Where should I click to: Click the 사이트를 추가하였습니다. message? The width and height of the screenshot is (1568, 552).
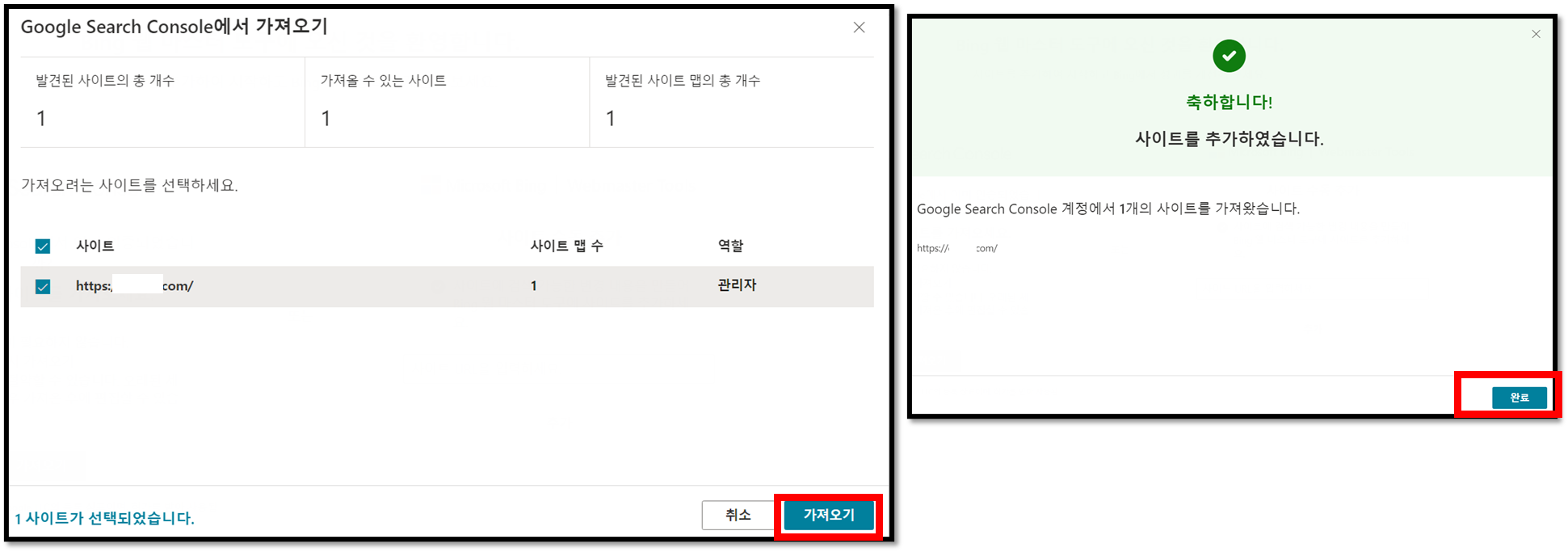pos(1229,139)
